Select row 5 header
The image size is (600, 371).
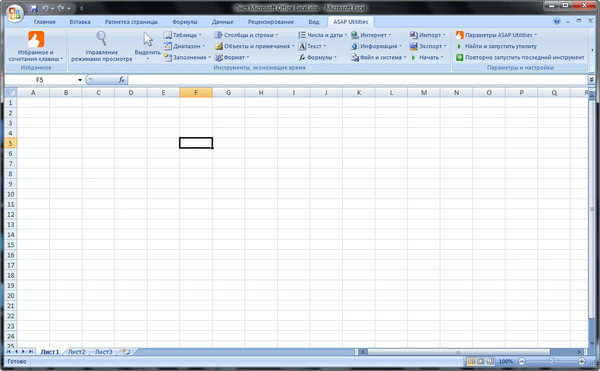11,143
